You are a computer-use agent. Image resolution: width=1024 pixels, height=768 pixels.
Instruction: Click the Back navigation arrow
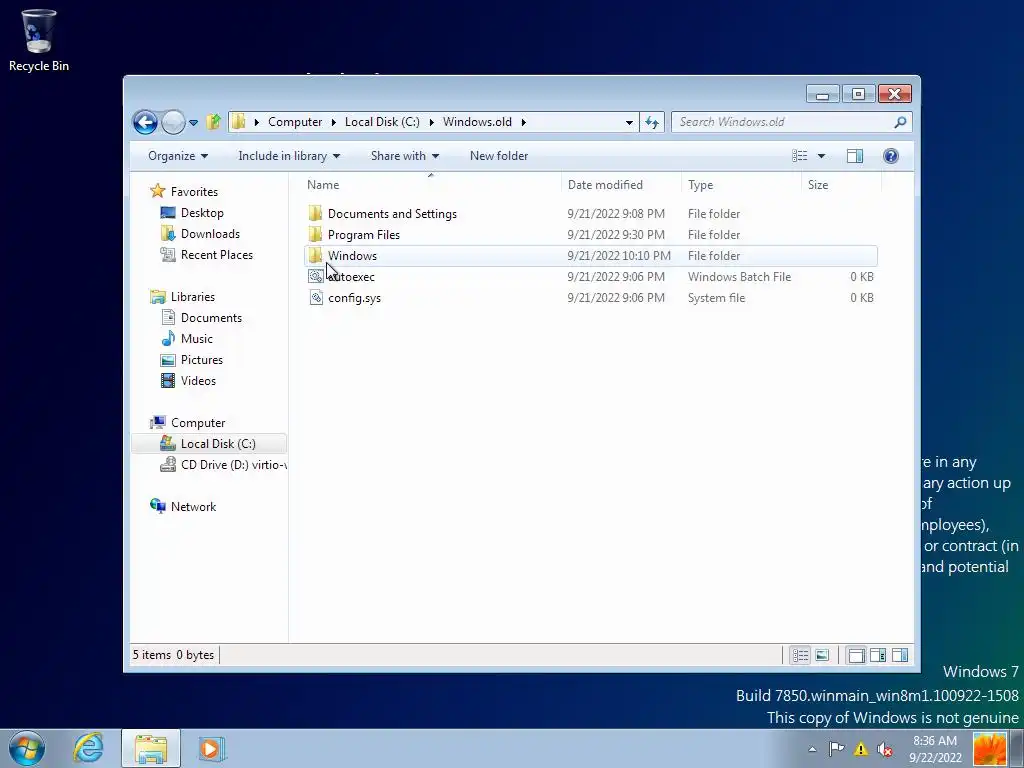(145, 122)
